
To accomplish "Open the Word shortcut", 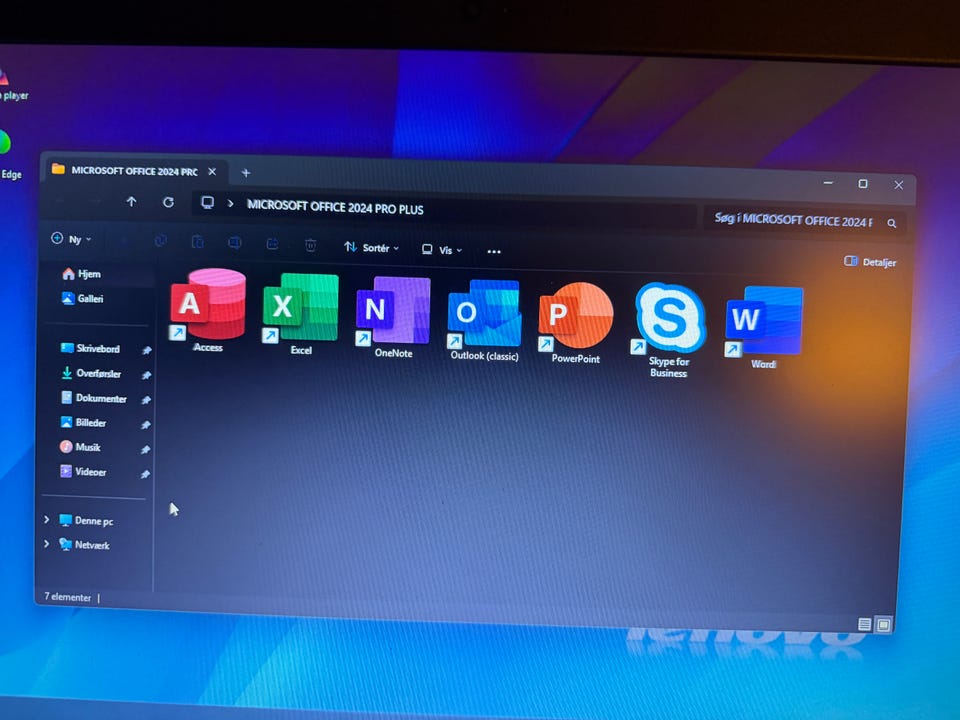I will [763, 328].
